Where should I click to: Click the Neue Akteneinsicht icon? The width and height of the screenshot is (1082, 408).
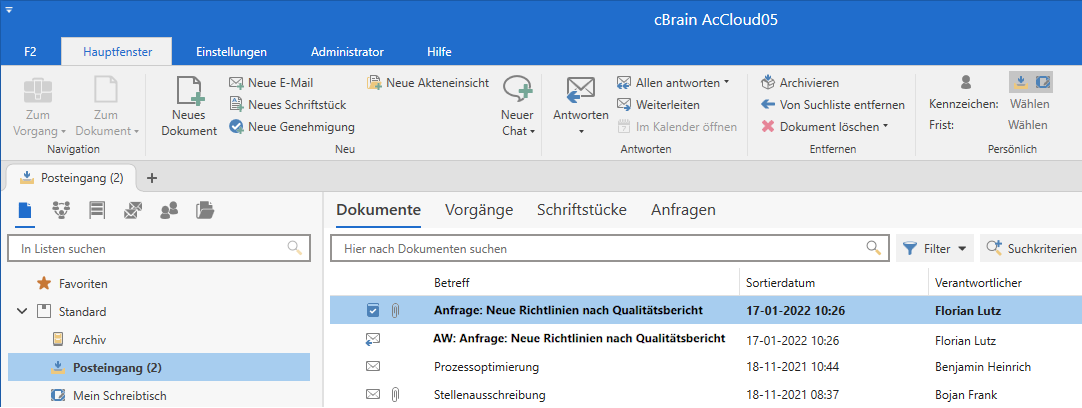(x=374, y=83)
